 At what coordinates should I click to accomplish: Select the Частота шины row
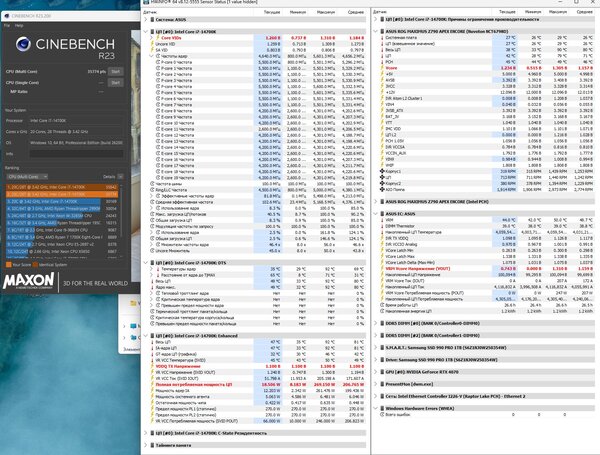(x=257, y=184)
